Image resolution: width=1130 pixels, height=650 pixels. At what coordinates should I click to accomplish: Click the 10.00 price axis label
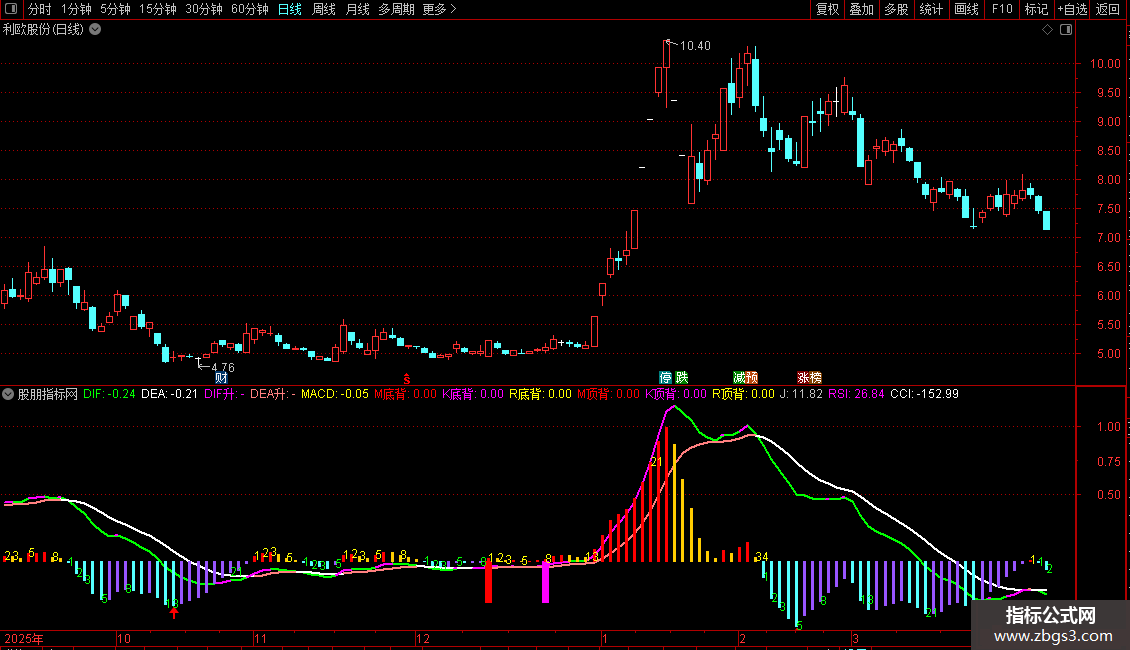click(1105, 63)
